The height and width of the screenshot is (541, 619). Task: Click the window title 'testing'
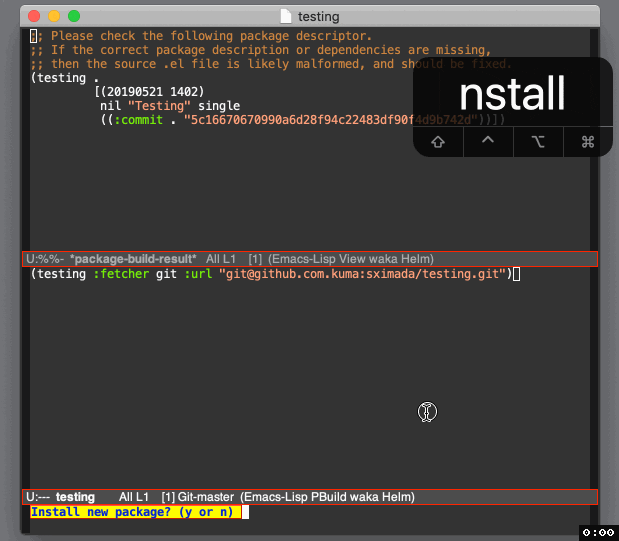point(319,17)
